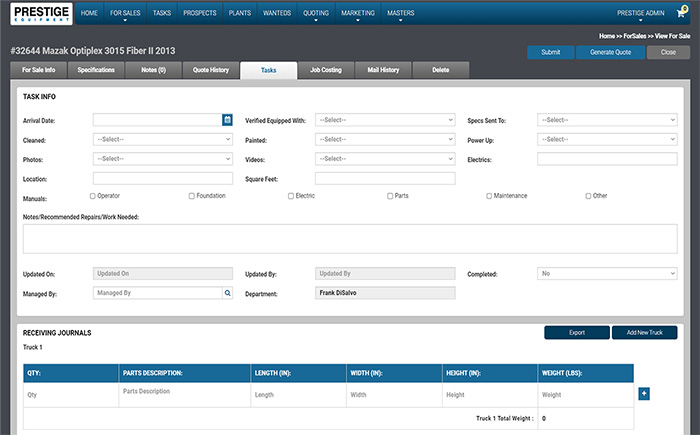
Task: Click the Location input field
Action: pos(163,178)
